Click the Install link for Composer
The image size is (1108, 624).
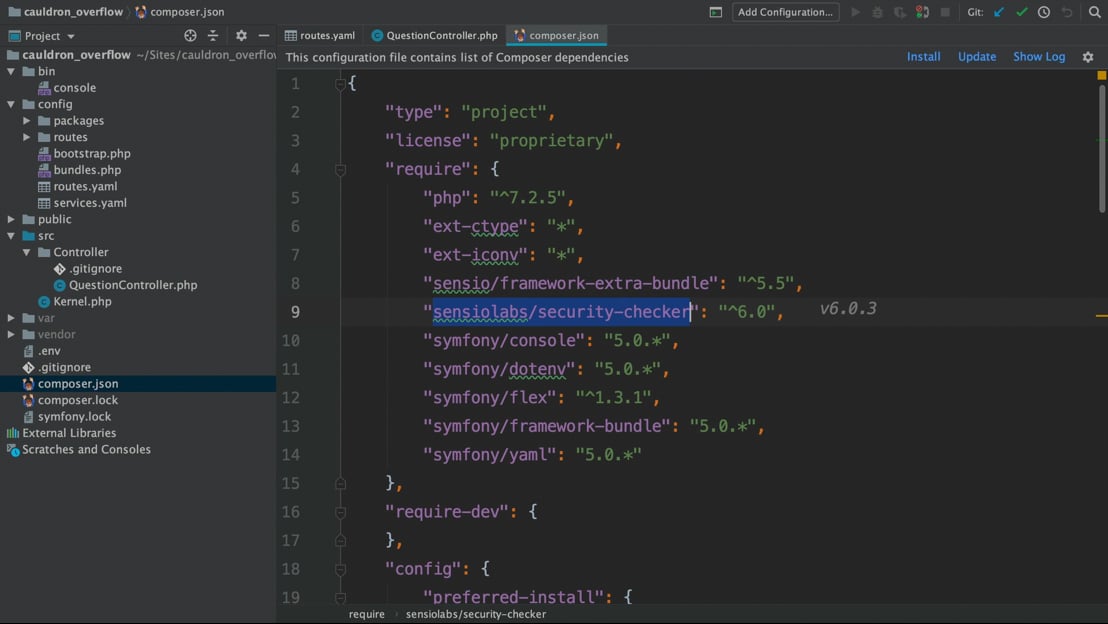tap(923, 57)
